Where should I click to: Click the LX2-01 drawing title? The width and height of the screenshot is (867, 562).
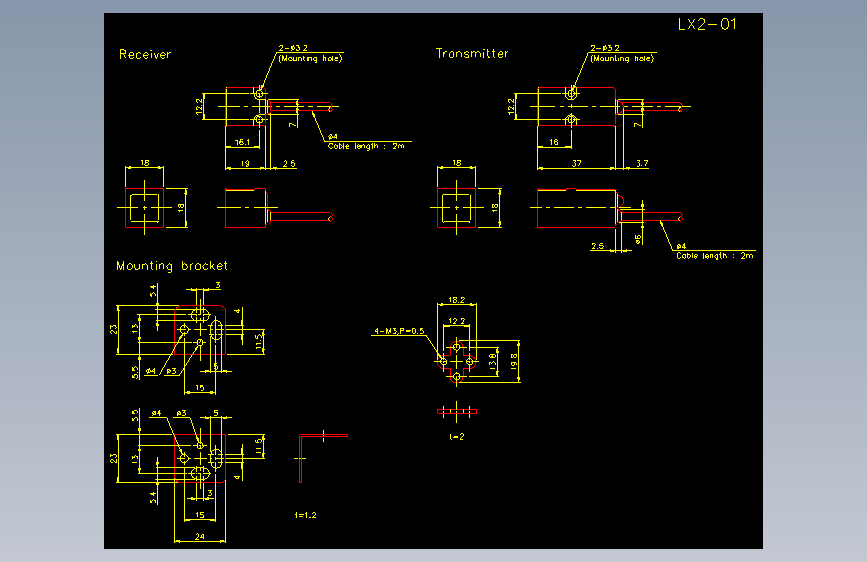click(707, 24)
